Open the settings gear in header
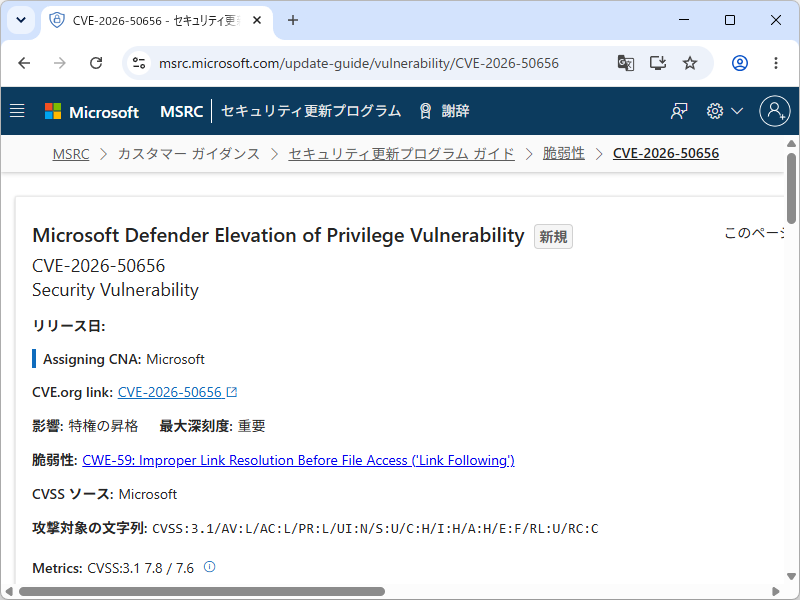Screen dimensions: 800x600 click(x=715, y=111)
